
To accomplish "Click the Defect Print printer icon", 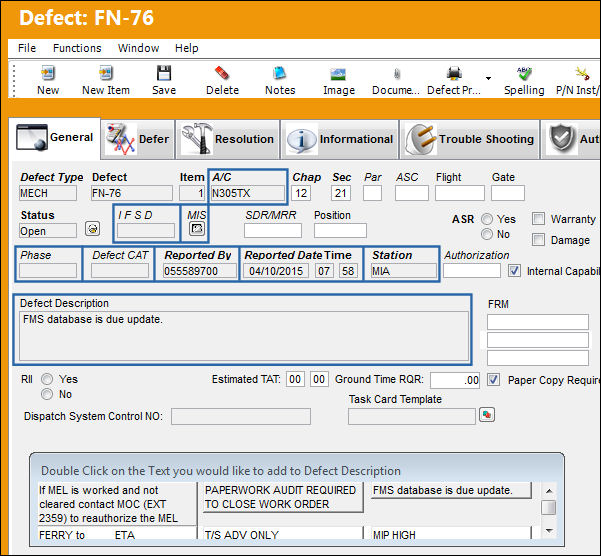I will click(454, 73).
